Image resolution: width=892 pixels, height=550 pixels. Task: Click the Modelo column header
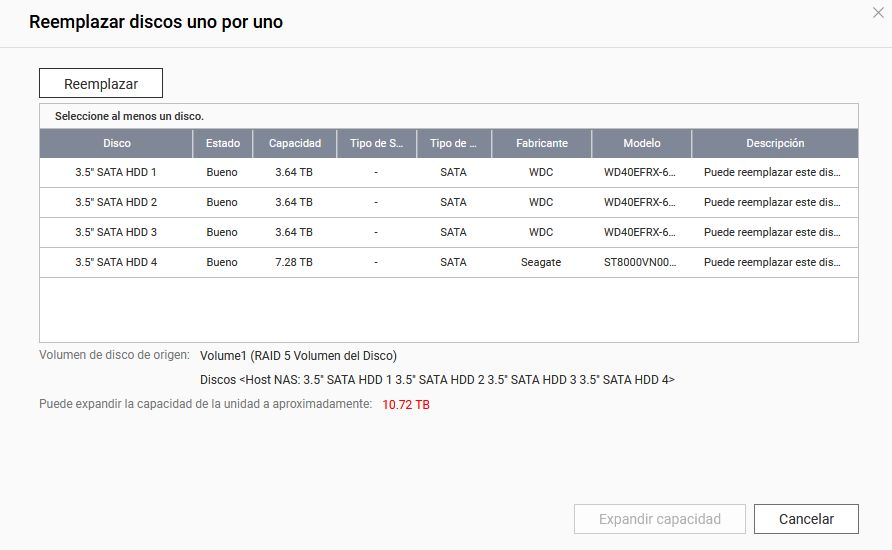(x=641, y=143)
